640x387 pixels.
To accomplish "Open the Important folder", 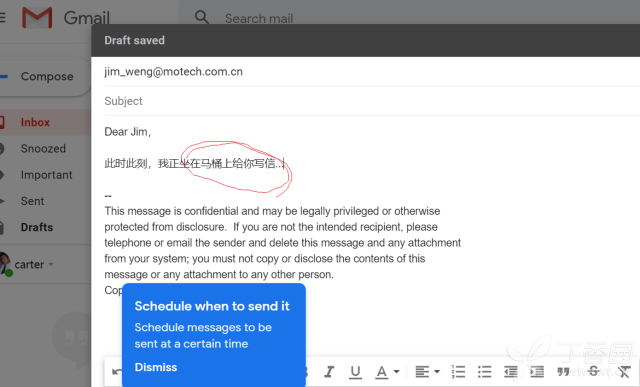I will (47, 175).
